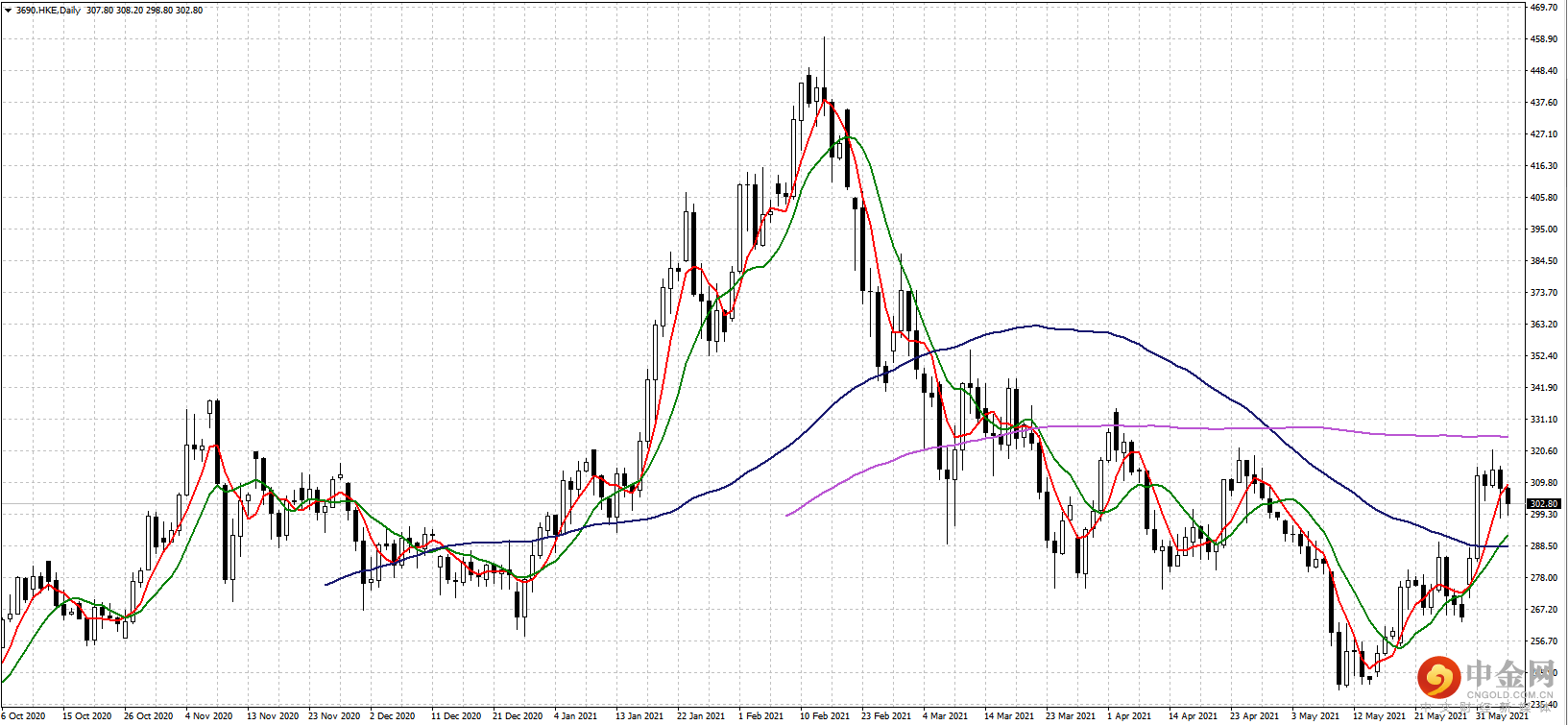The image size is (1568, 725).
Task: Select price level 373.70 on axis
Action: coord(1544,293)
